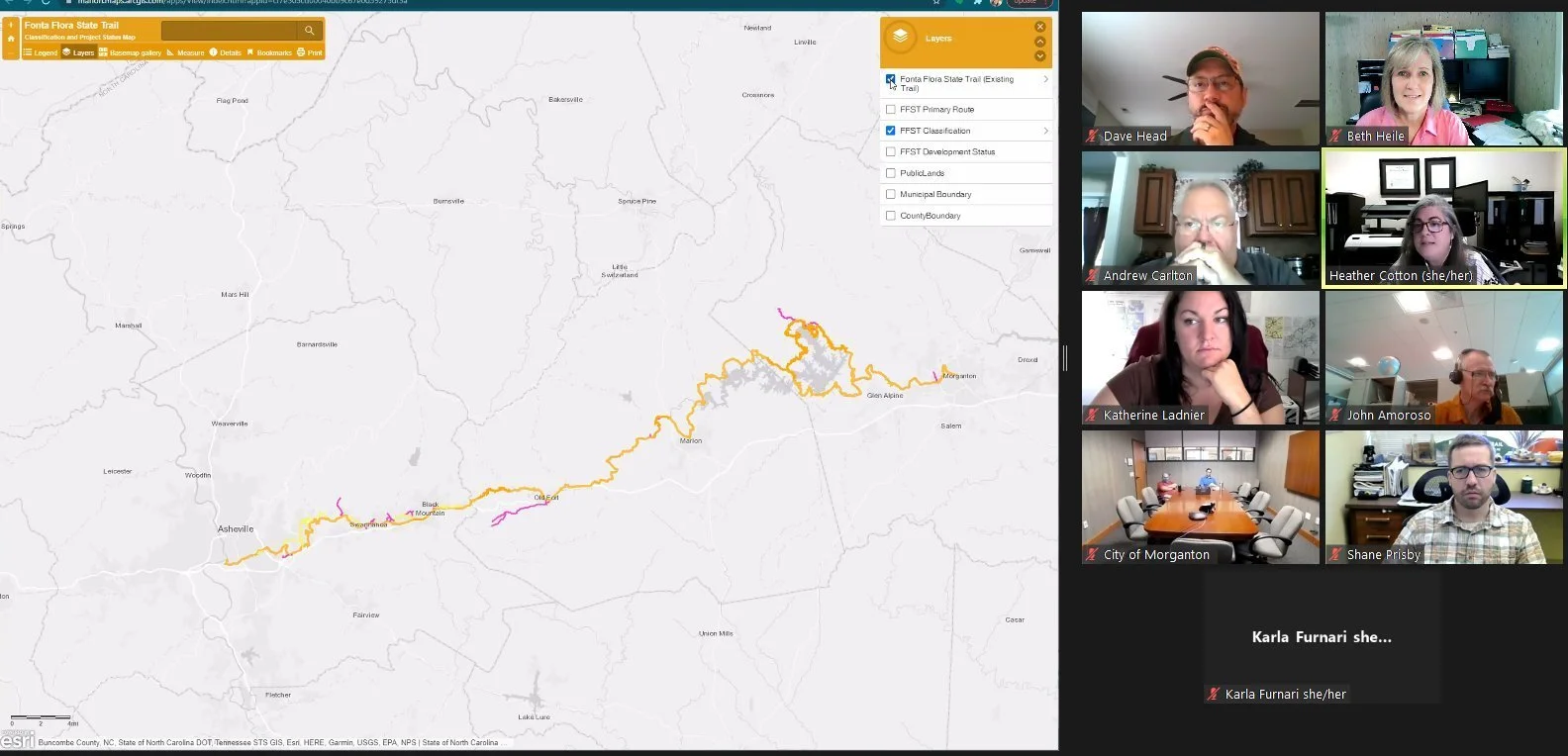Select Karla Furnari participant tile
The image size is (1568, 756).
(x=1323, y=638)
